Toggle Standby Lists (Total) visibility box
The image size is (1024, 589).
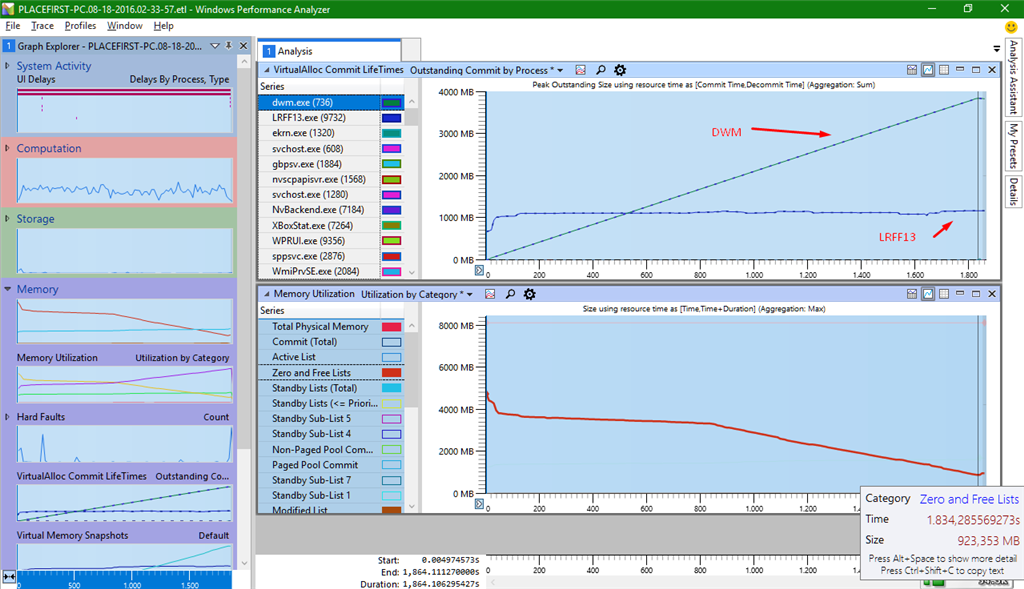391,388
